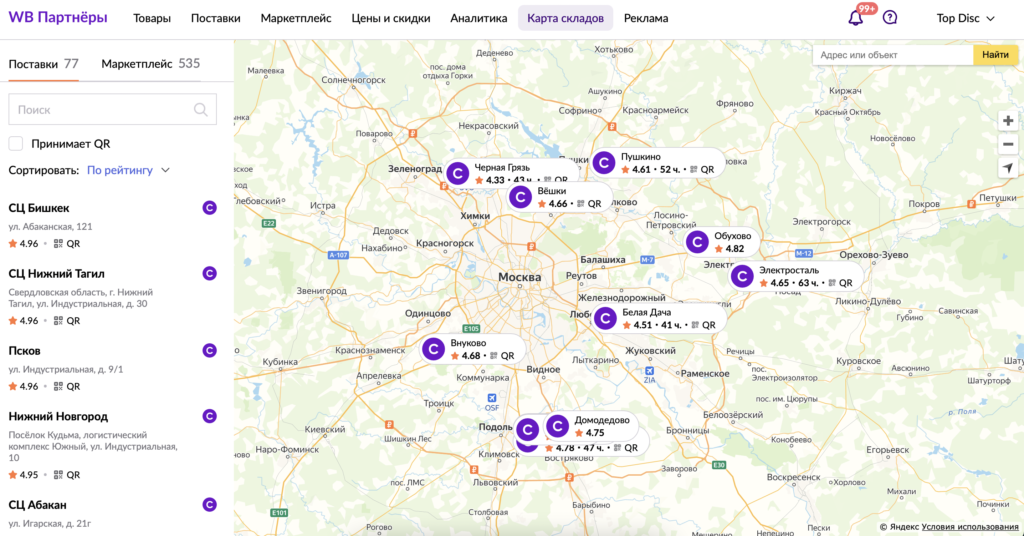Click the search magnifier icon in sidebar
Image resolution: width=1024 pixels, height=536 pixels.
(200, 110)
